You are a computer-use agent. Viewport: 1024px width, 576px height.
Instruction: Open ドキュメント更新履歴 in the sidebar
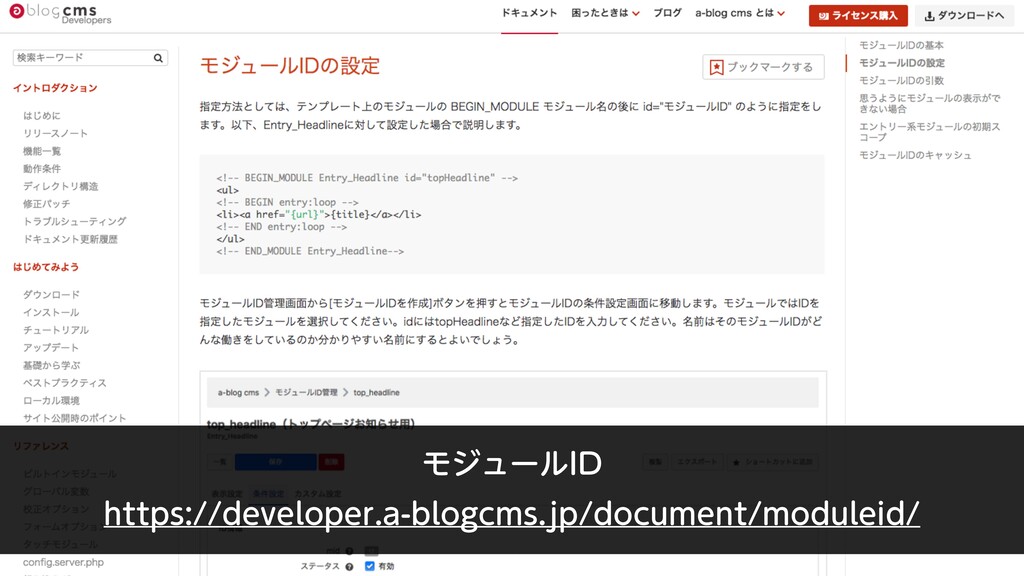tap(71, 239)
